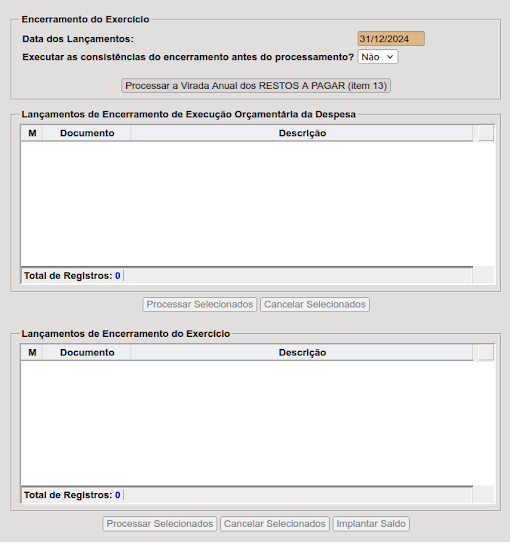Viewport: 510px width, 543px height.
Task: Click Cancelar Selecionados next to Implantar Saldo
Action: (x=275, y=524)
